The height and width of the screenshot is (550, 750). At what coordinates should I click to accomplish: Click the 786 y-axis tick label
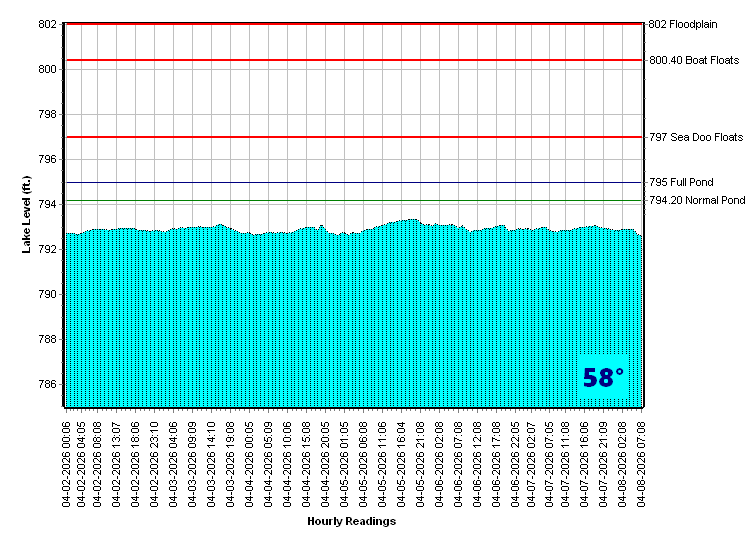(47, 385)
